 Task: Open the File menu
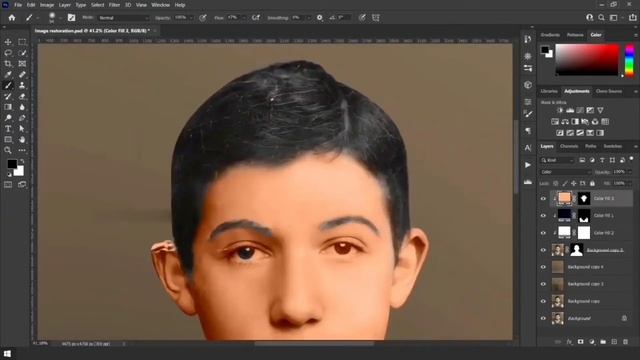pyautogui.click(x=18, y=5)
